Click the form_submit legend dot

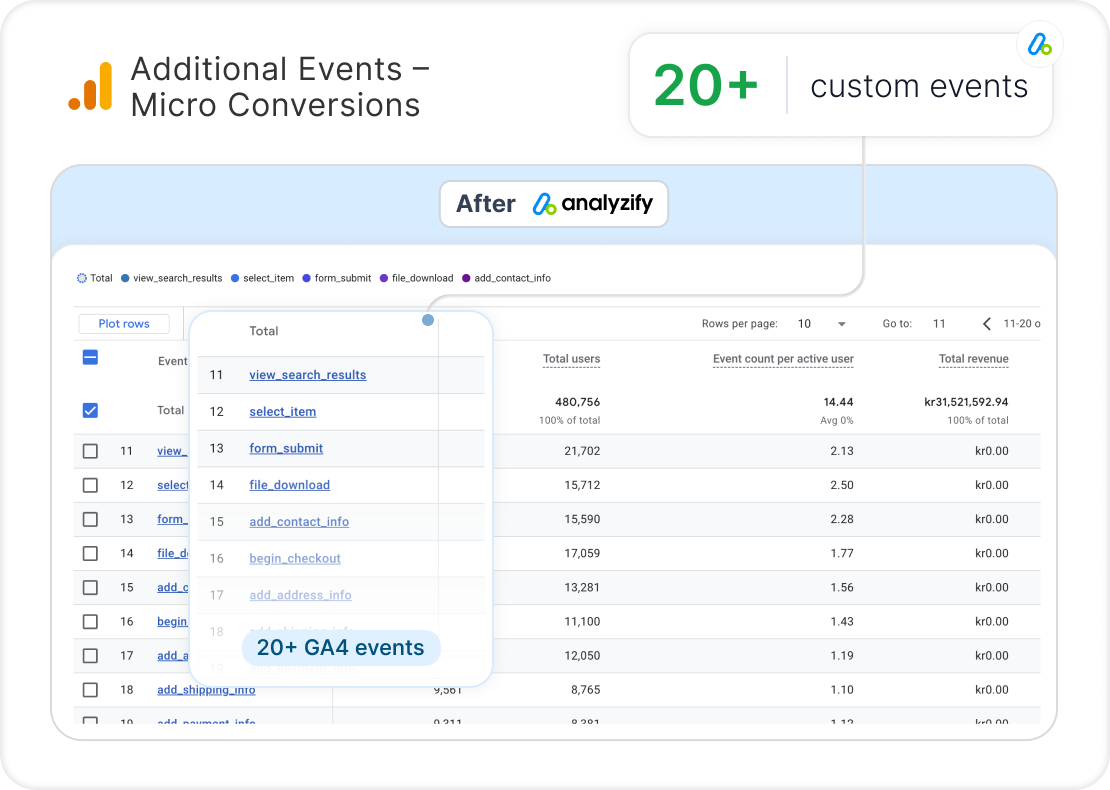(307, 278)
